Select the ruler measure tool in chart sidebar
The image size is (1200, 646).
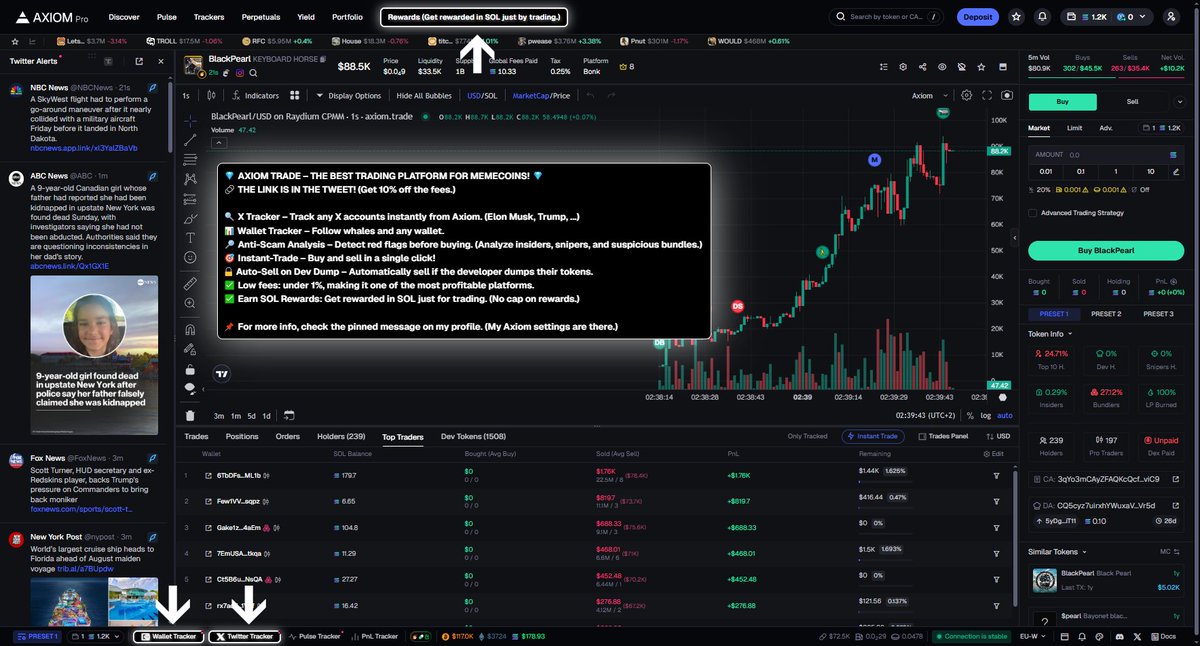[190, 284]
